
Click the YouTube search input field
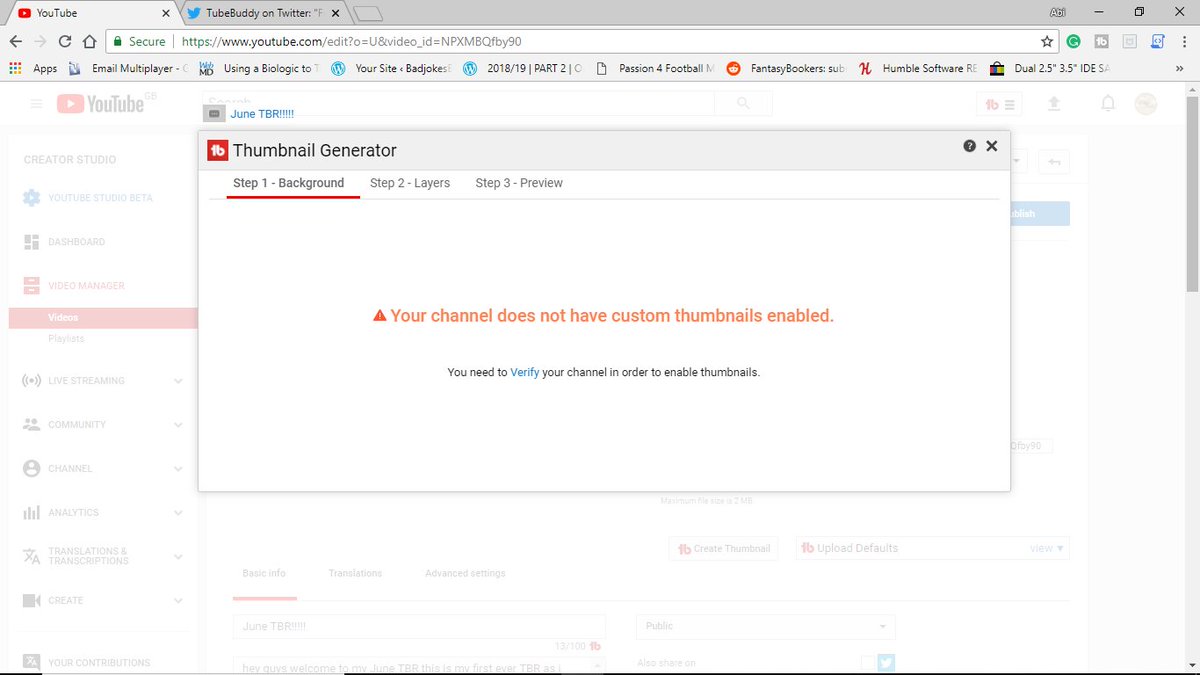(x=458, y=104)
